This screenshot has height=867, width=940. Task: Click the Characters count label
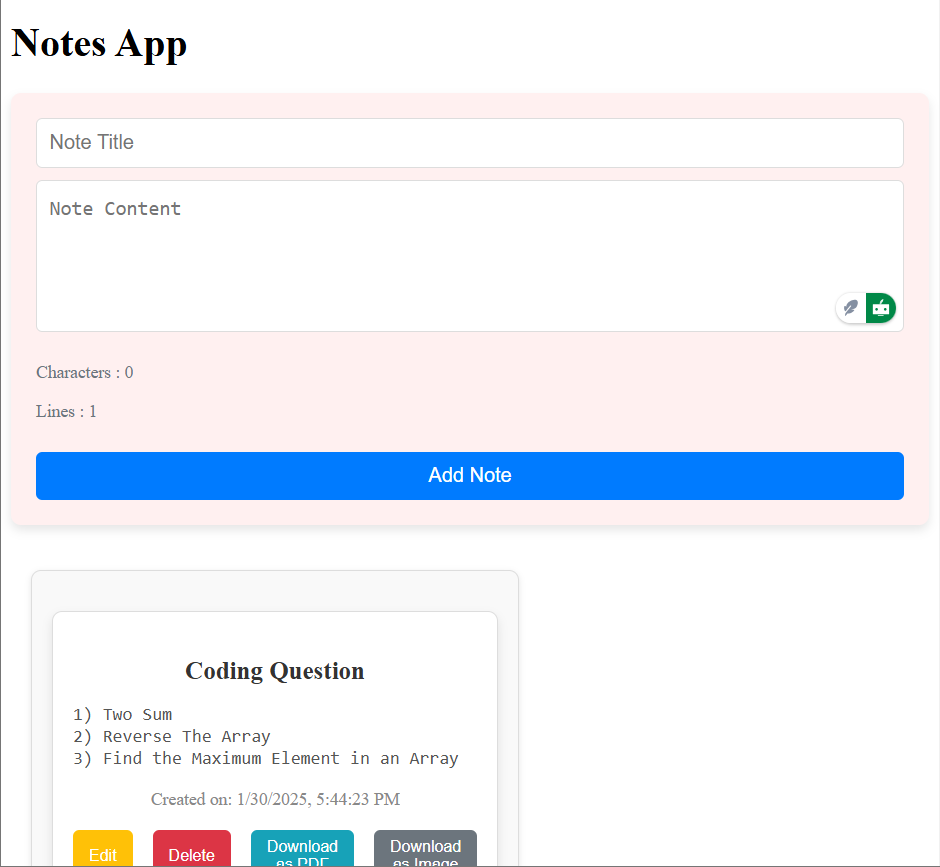pyautogui.click(x=85, y=373)
